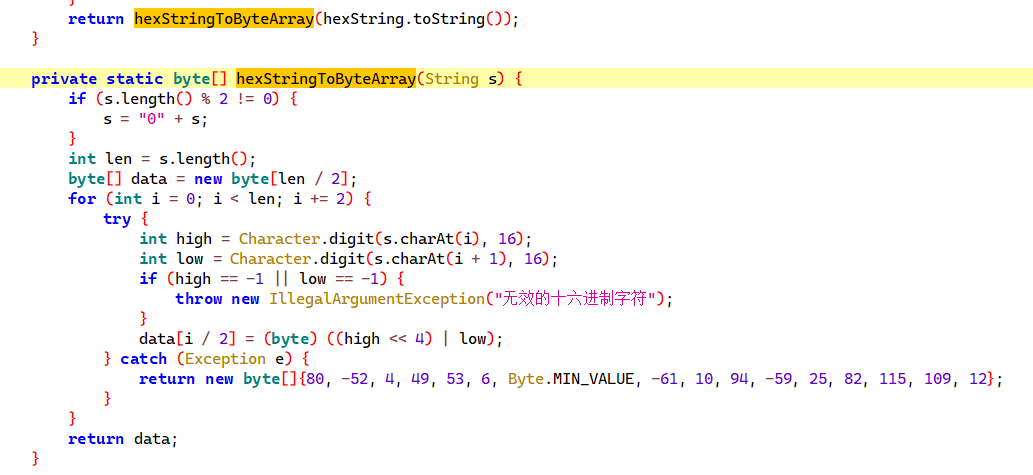Click hexStringToByteArray call in the return statement
This screenshot has height=475, width=1033.
(223, 19)
